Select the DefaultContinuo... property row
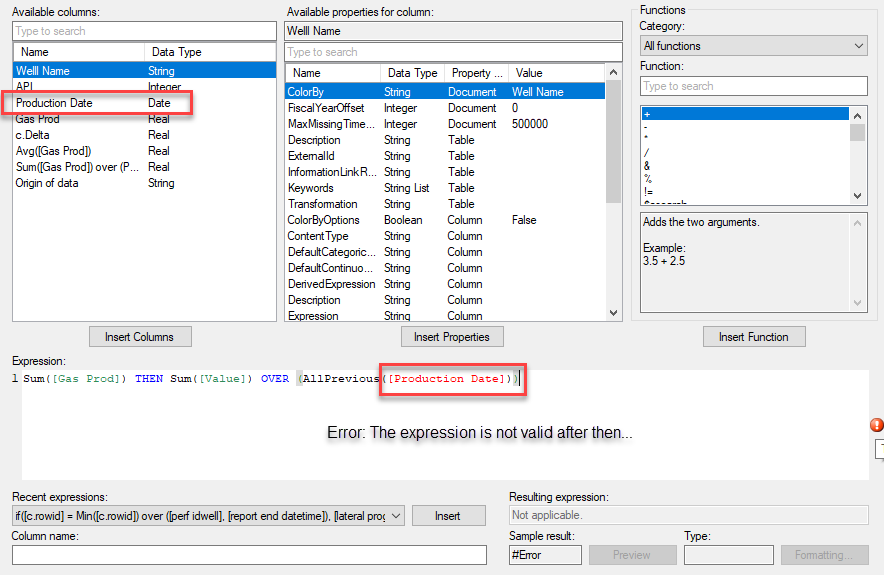884x575 pixels. tap(445, 268)
